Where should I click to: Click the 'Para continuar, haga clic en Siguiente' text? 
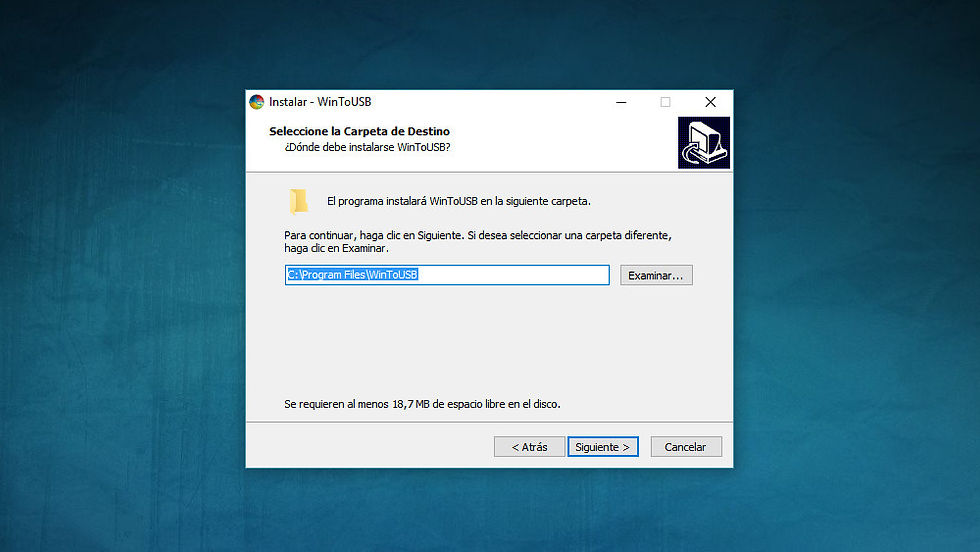tap(478, 242)
